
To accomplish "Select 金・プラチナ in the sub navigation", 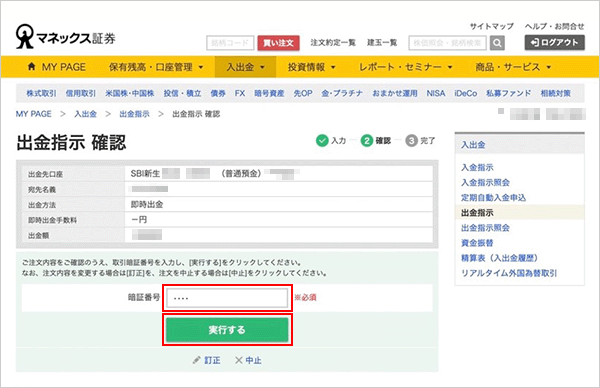I will (342, 93).
